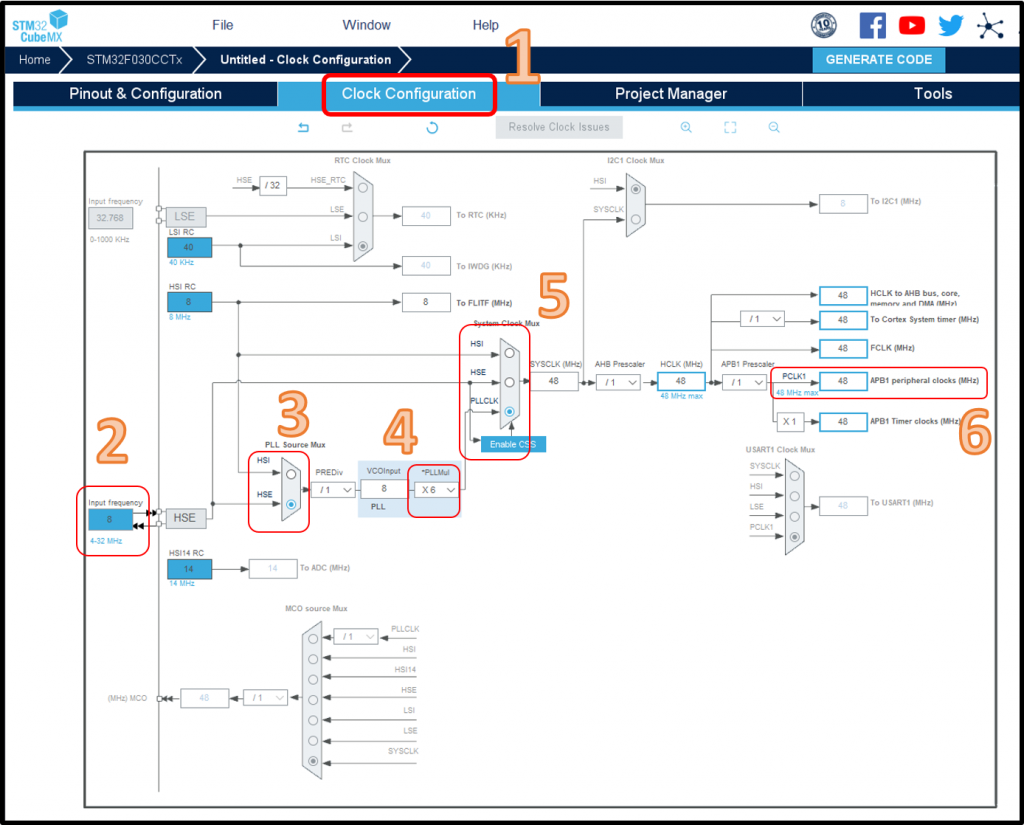Open the YouTube icon link
Screen dimensions: 1024x825
912,25
